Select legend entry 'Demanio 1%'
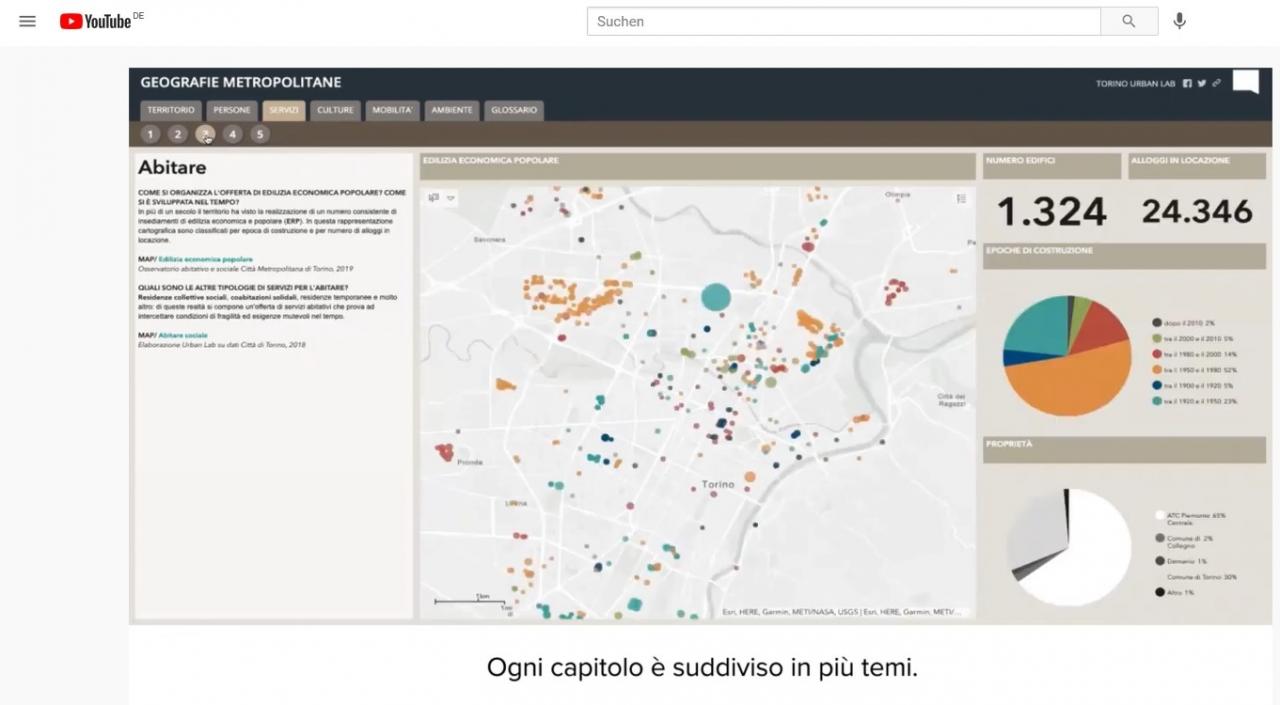1280x705 pixels. [x=1181, y=561]
